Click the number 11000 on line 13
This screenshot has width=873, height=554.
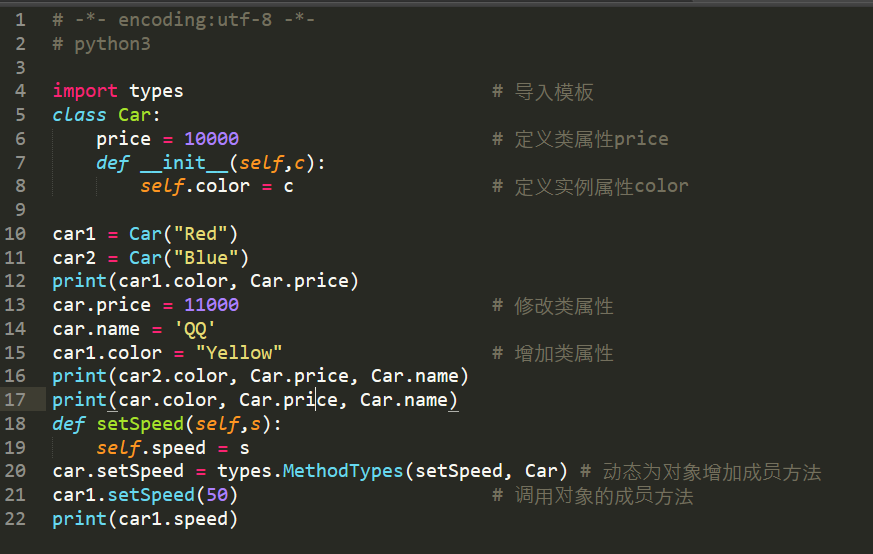click(x=211, y=305)
